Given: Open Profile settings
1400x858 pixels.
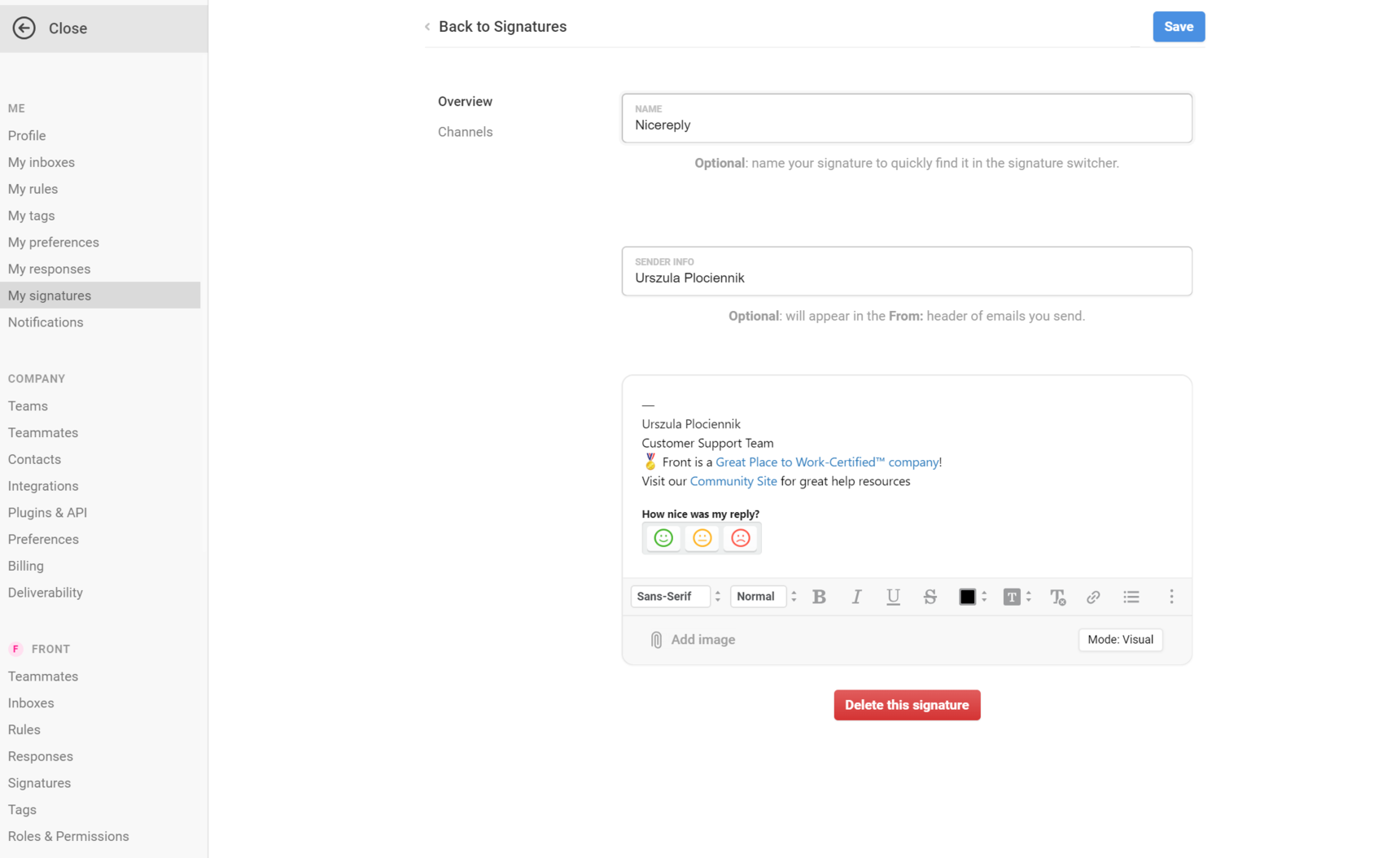Looking at the screenshot, I should pos(27,135).
